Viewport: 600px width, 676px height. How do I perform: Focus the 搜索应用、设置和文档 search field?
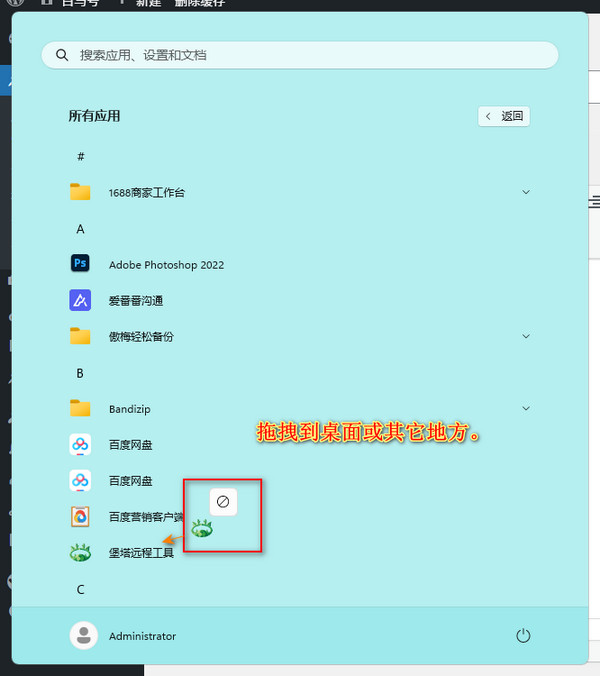point(300,55)
